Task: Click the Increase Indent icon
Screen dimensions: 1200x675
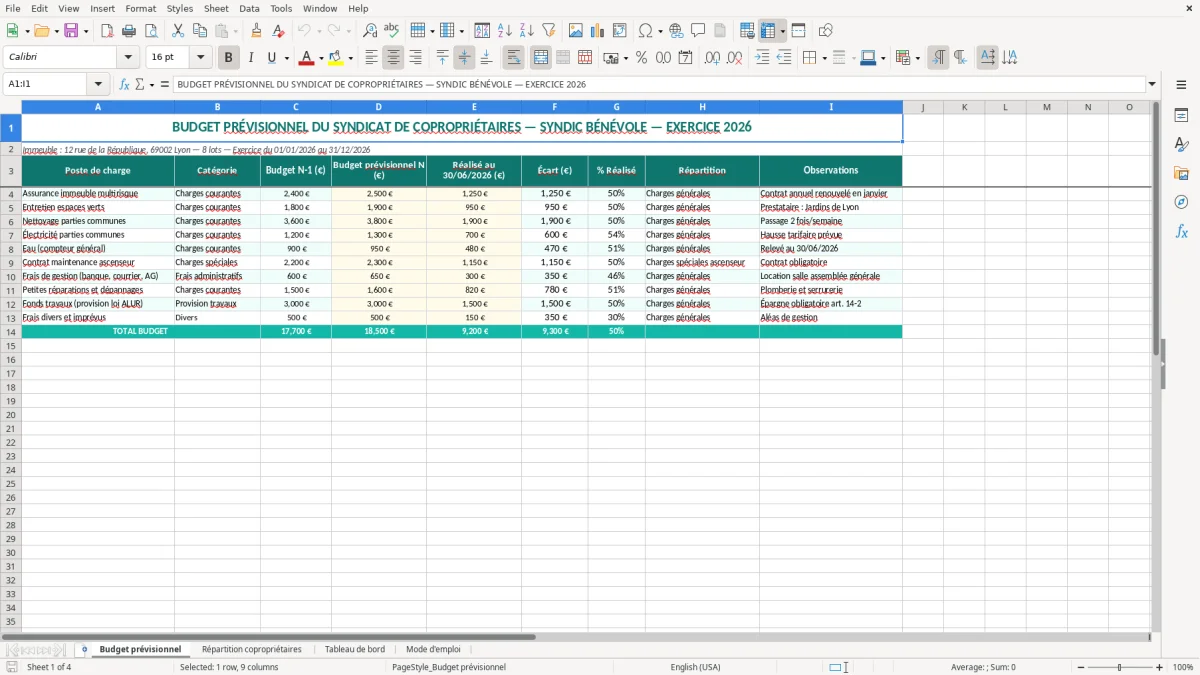Action: click(x=762, y=58)
